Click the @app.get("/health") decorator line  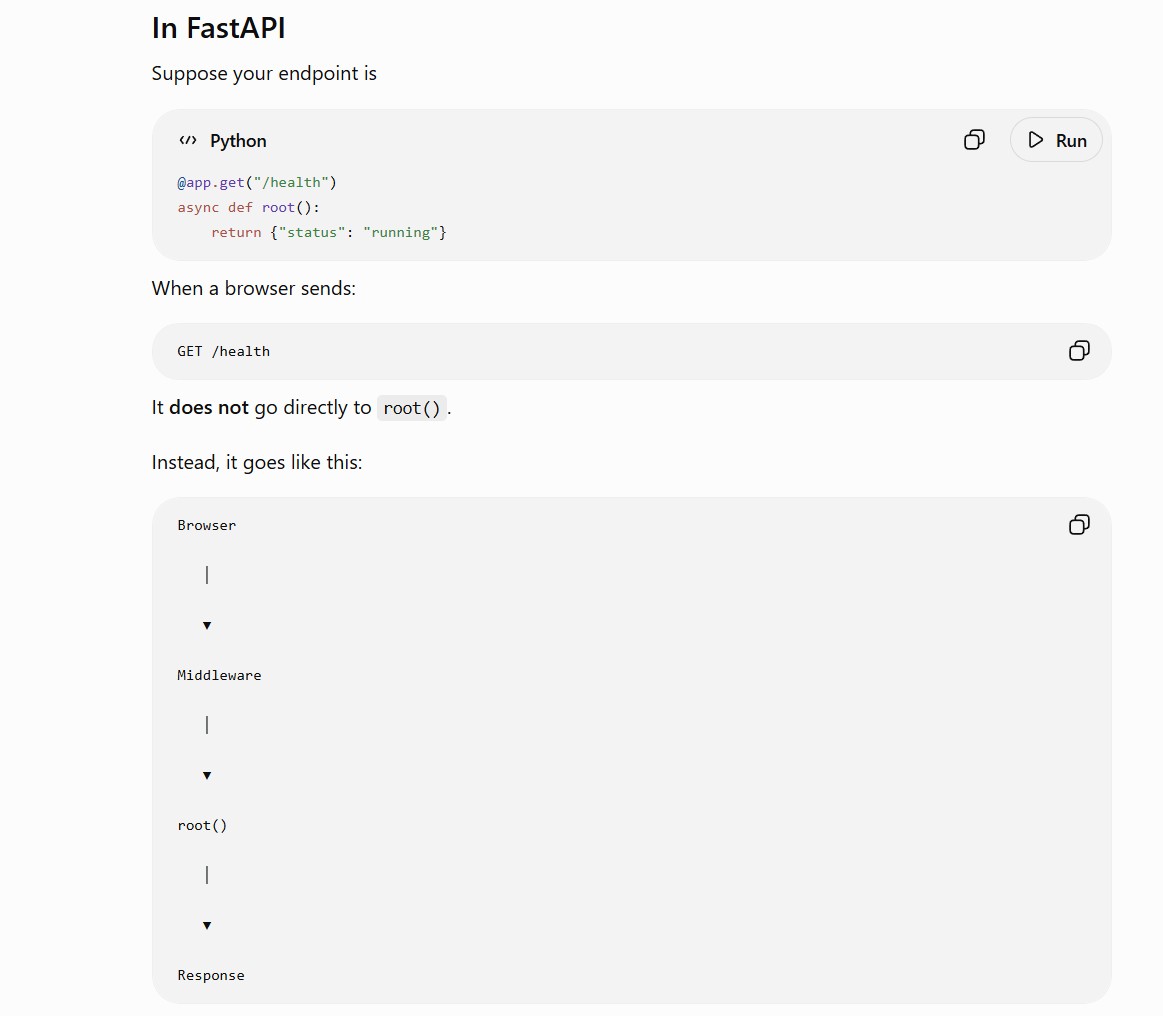(257, 182)
